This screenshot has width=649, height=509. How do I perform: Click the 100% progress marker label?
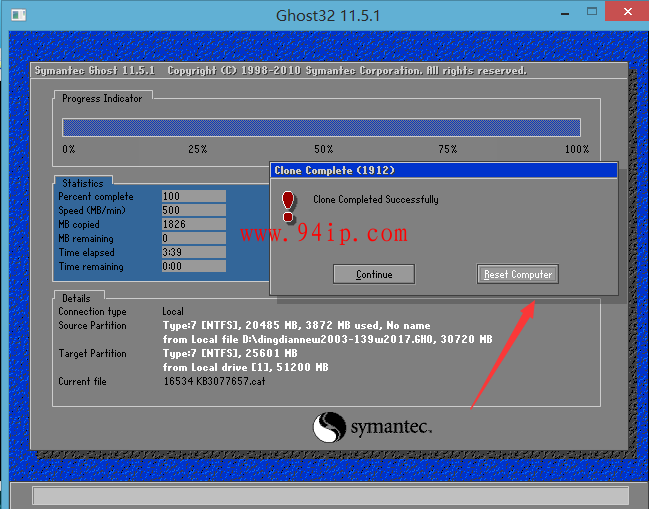pyautogui.click(x=577, y=149)
